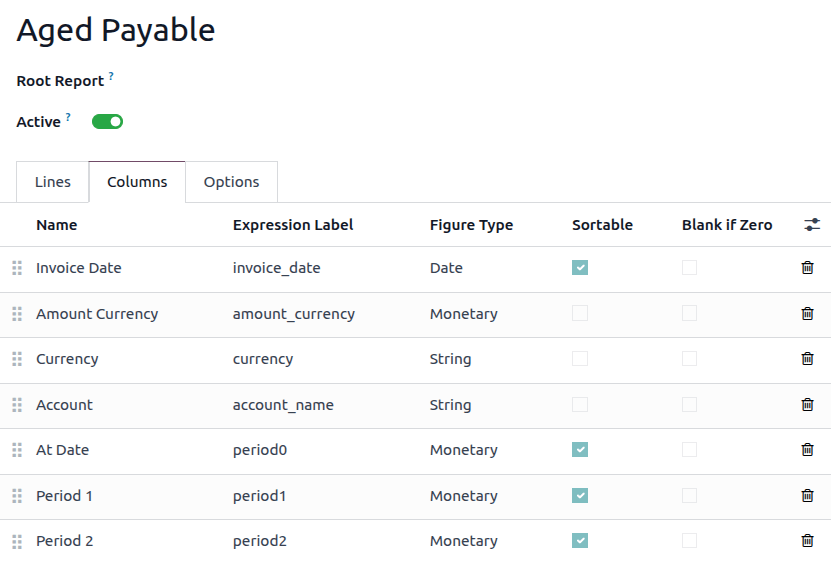Click the drag handle beside Period 2
The image size is (831, 564).
(17, 541)
